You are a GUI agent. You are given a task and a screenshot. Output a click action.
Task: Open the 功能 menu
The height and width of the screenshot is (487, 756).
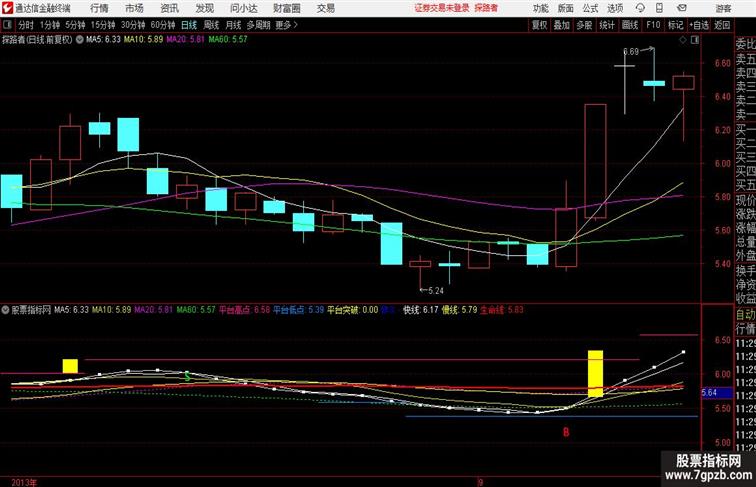coord(540,8)
